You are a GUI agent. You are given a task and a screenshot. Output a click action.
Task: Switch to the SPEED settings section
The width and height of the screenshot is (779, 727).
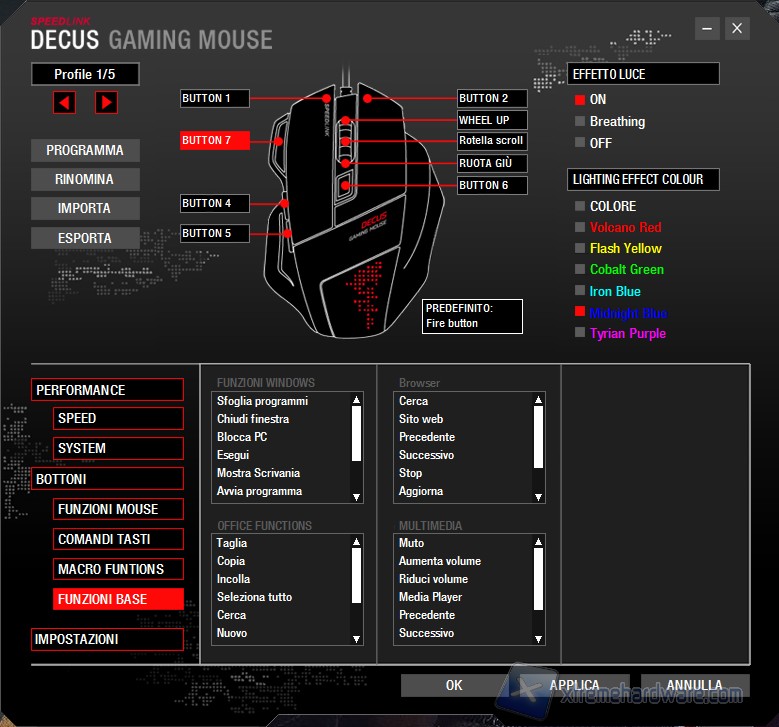pyautogui.click(x=118, y=418)
